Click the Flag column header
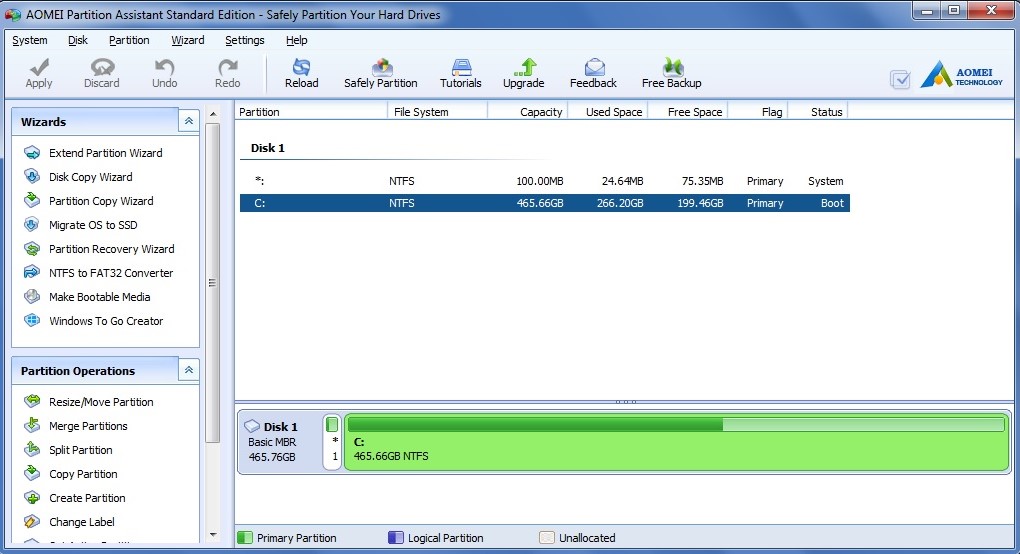 [758, 112]
